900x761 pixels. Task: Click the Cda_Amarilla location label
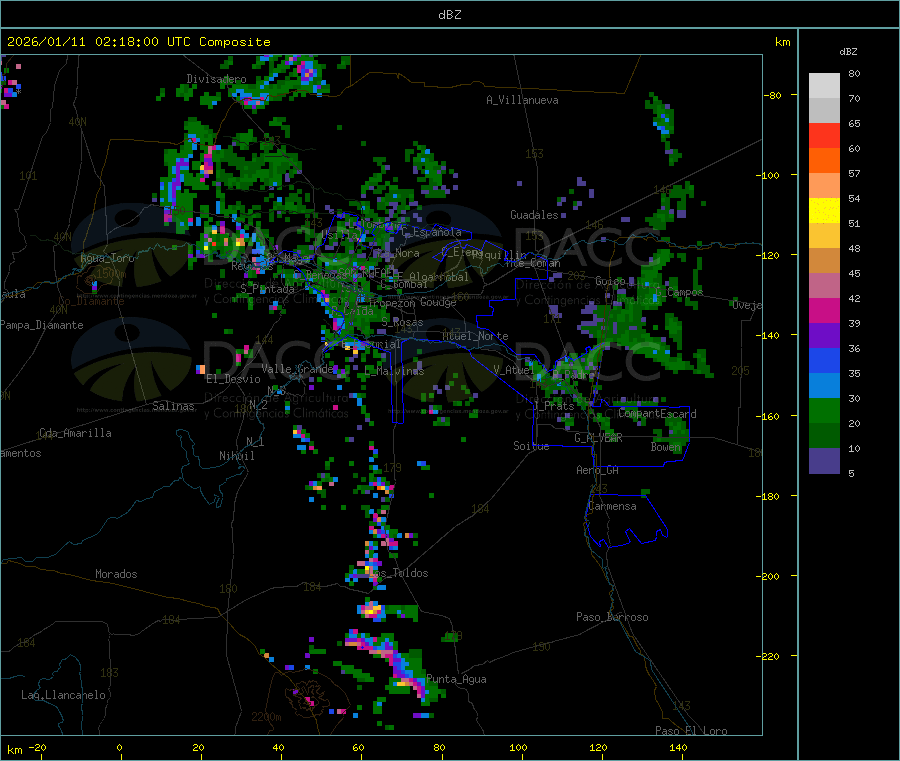pyautogui.click(x=75, y=433)
